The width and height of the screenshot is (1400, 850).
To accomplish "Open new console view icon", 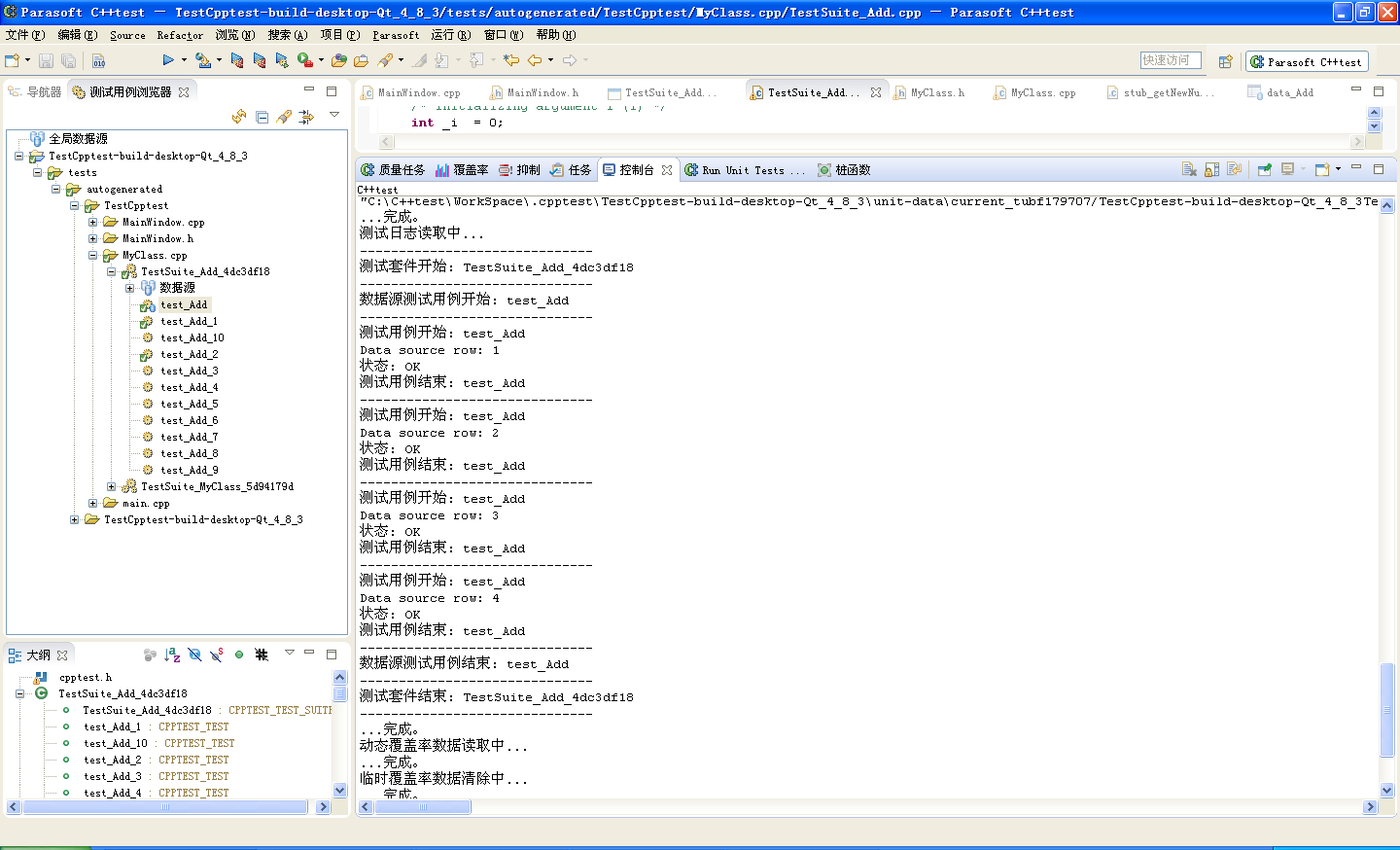I will coord(1322,169).
